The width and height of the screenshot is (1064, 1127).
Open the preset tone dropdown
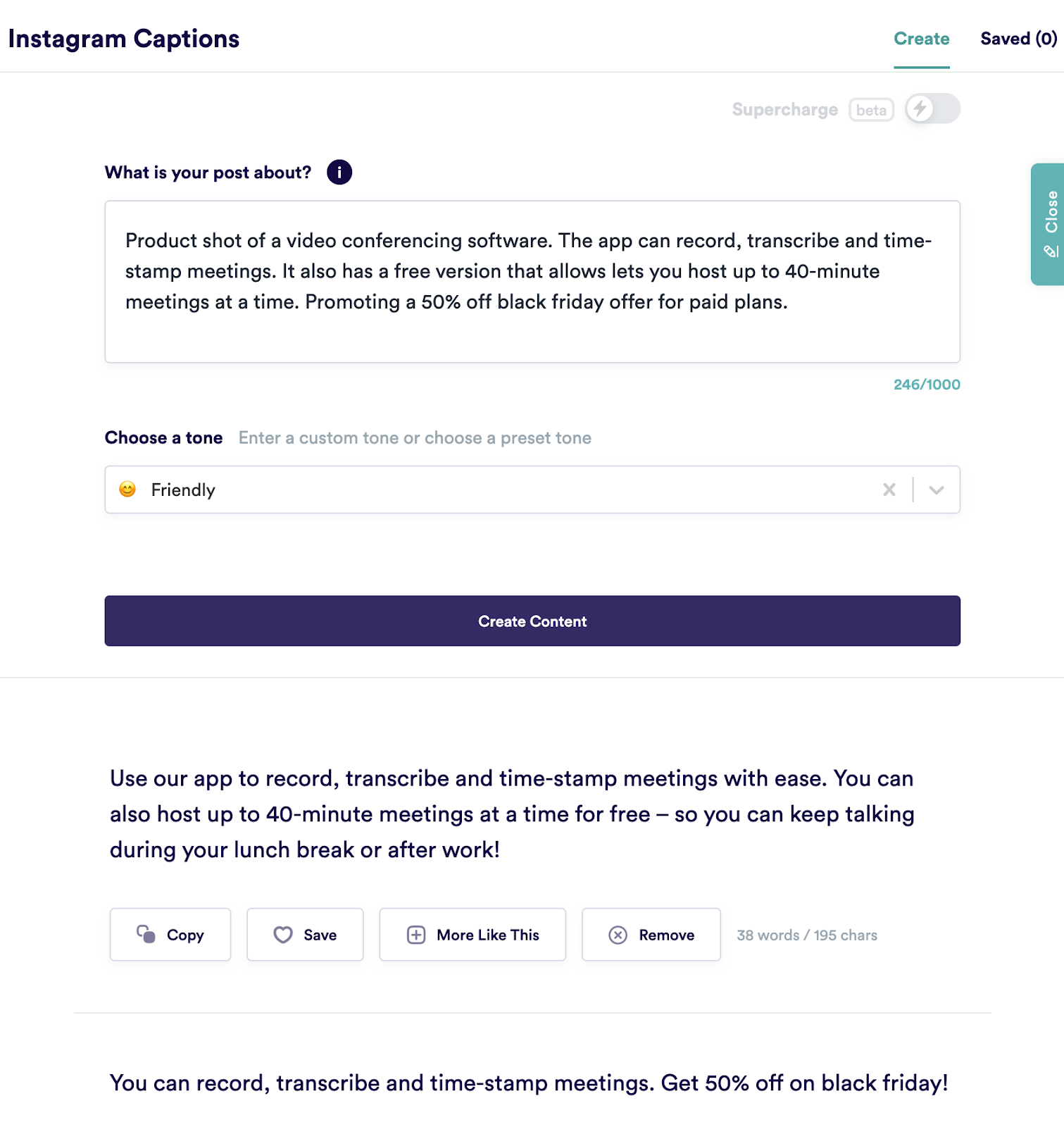pos(937,490)
